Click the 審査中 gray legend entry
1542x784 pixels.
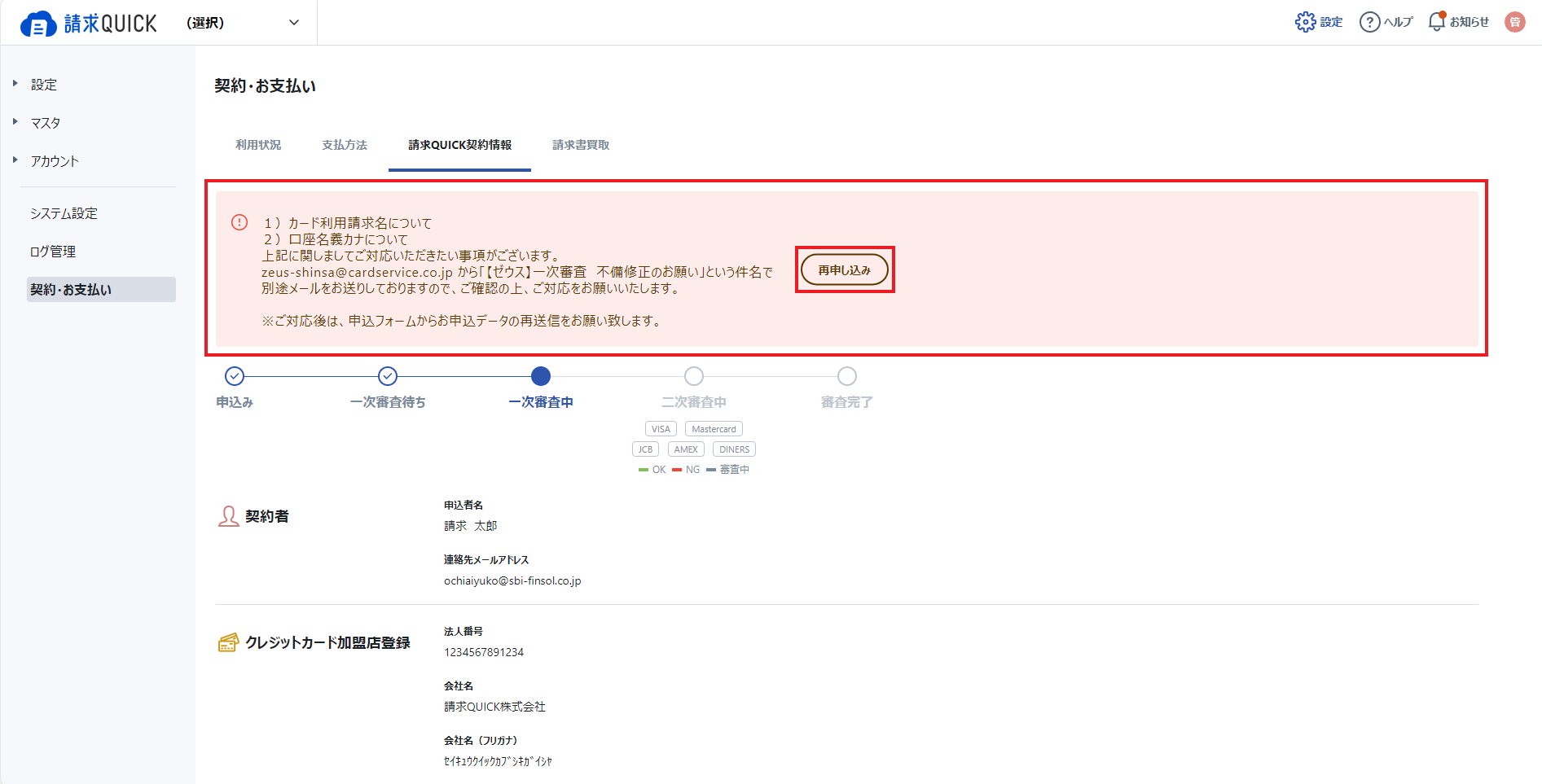tap(727, 470)
